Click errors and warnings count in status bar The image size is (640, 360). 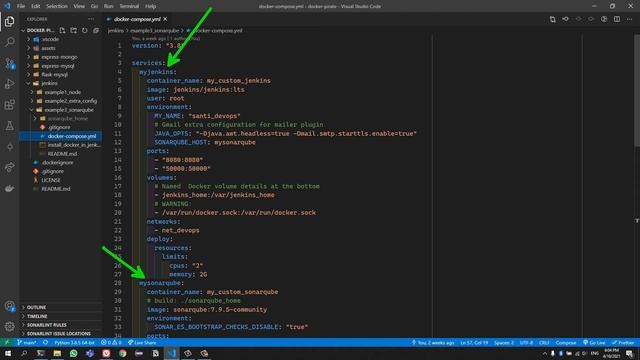(x=111, y=342)
